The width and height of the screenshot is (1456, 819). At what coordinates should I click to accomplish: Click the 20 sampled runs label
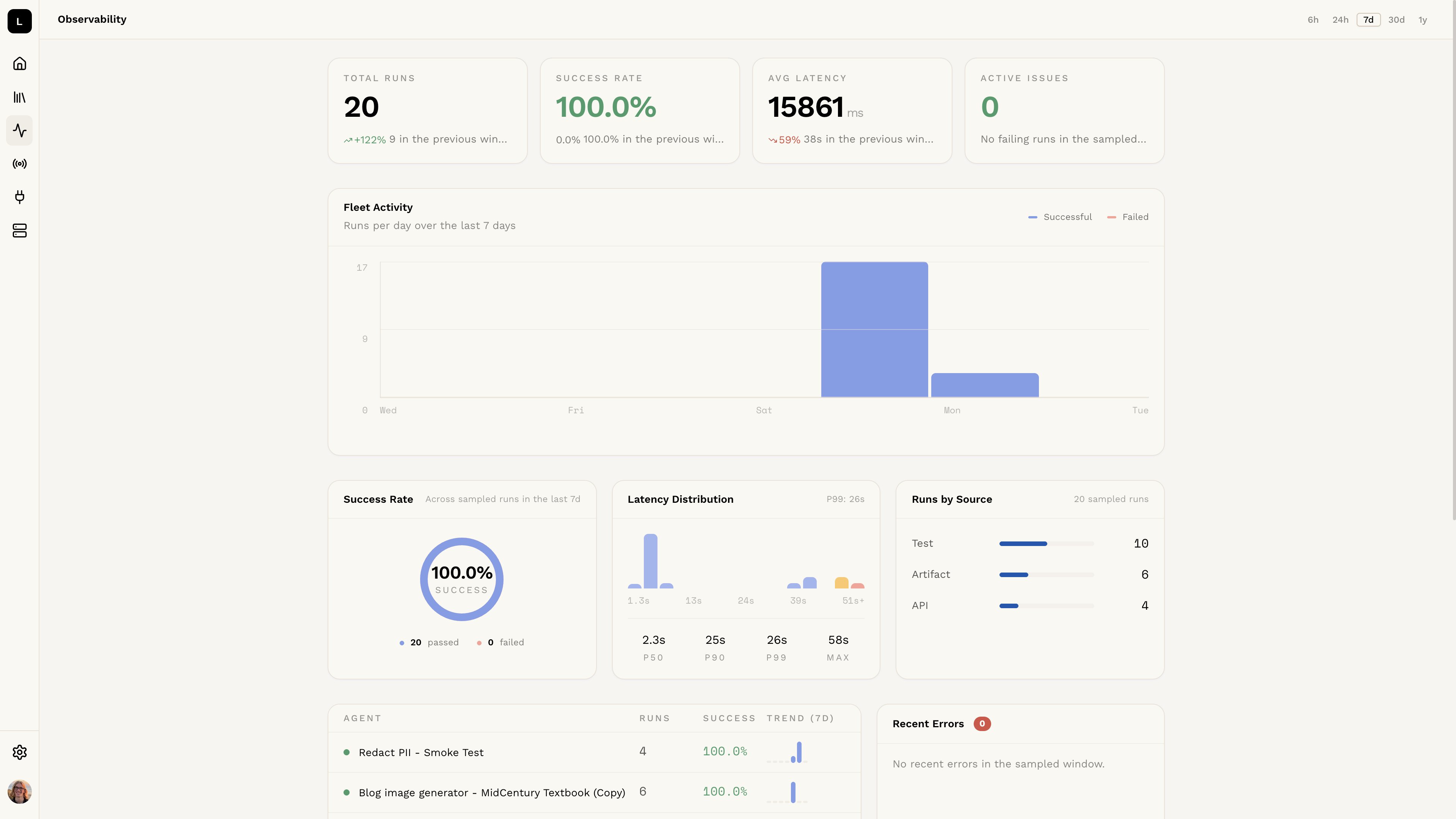pos(1111,499)
